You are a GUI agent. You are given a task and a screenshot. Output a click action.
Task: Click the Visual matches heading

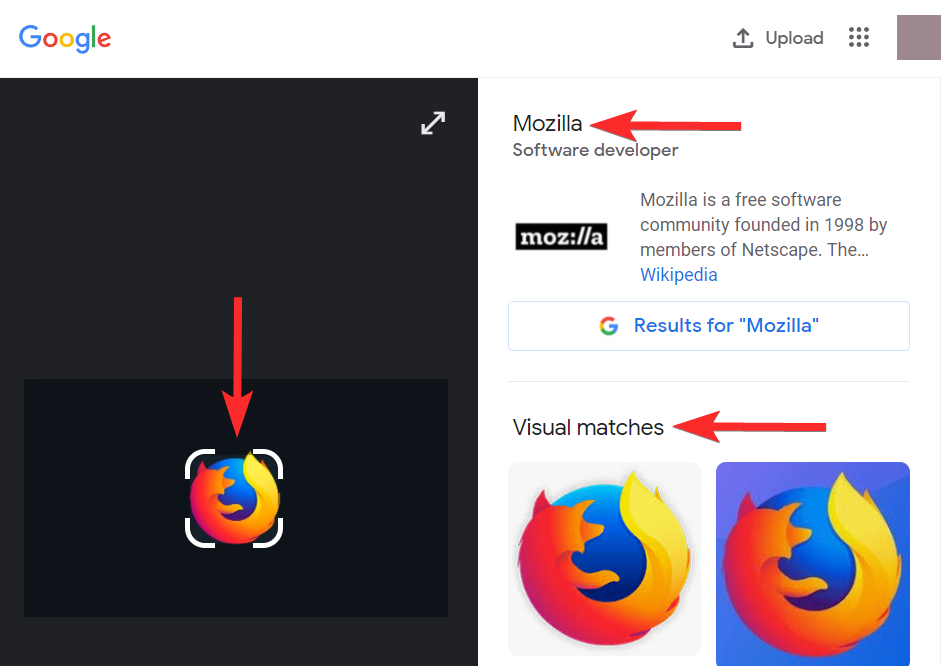(x=588, y=427)
